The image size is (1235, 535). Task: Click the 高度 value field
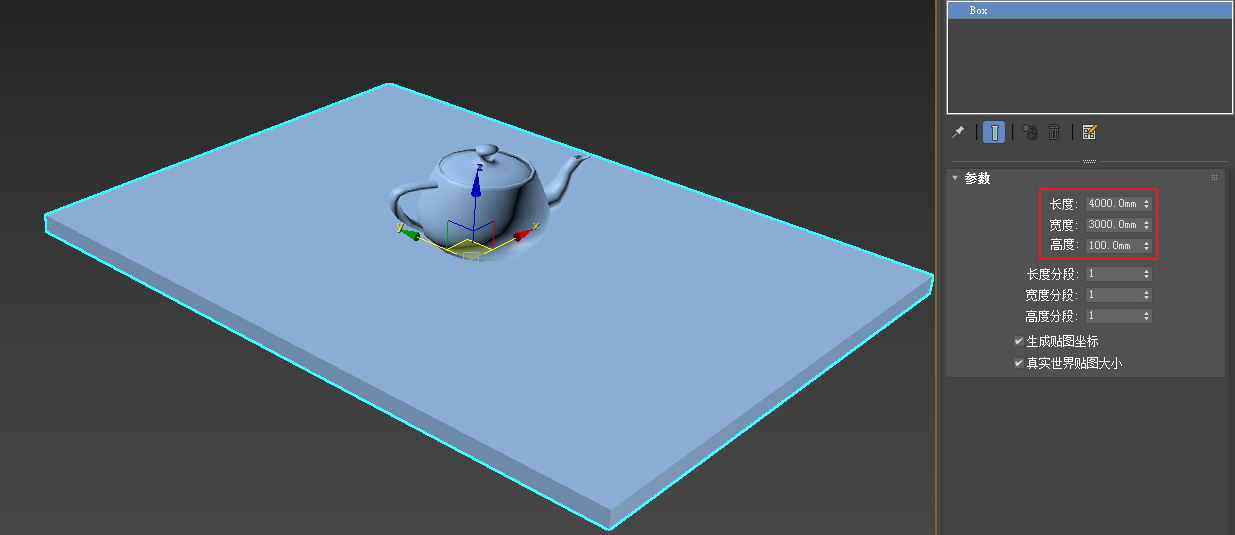click(x=1112, y=246)
